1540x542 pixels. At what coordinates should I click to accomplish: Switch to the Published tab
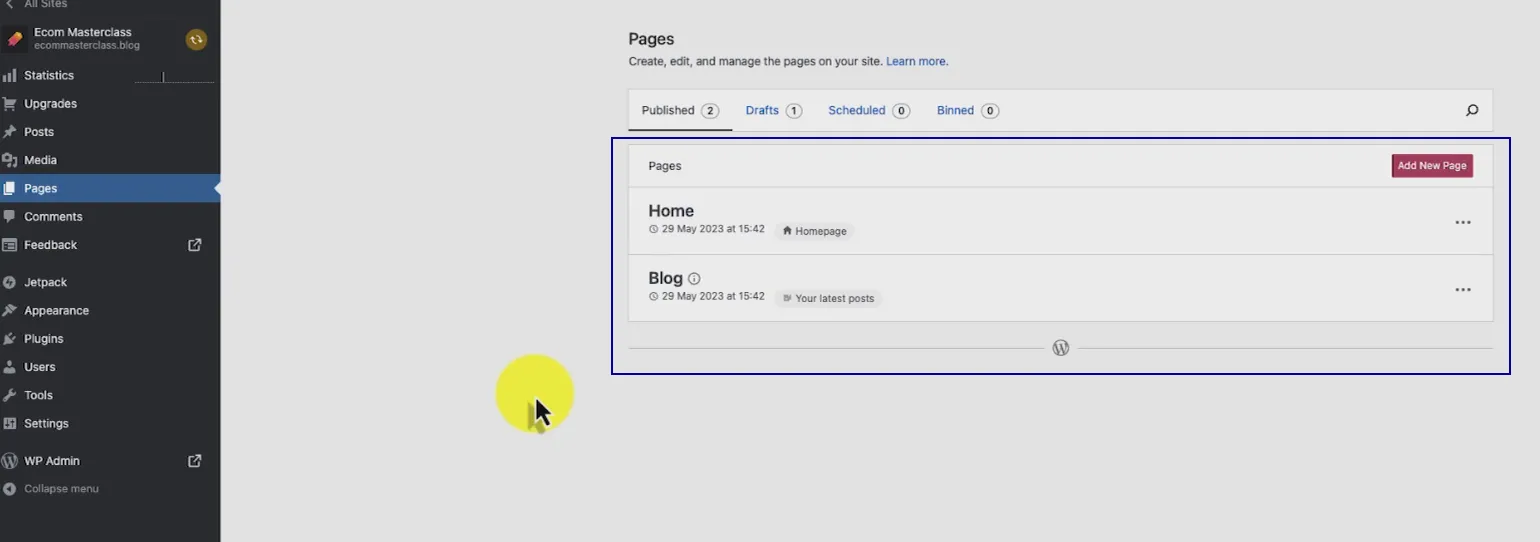[x=680, y=111]
